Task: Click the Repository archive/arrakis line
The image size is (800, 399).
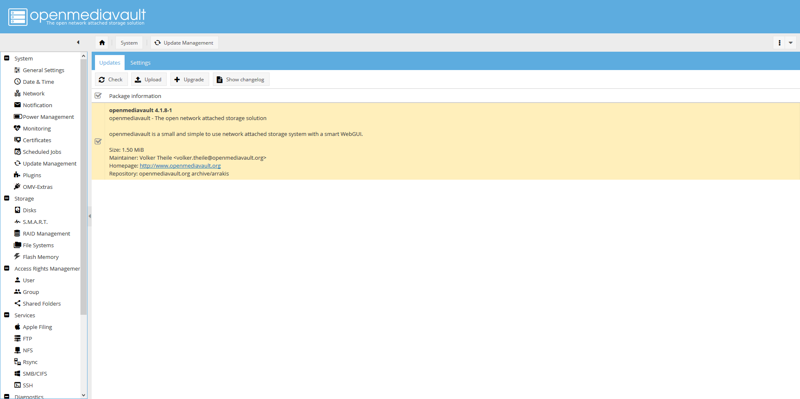Action: (x=169, y=174)
